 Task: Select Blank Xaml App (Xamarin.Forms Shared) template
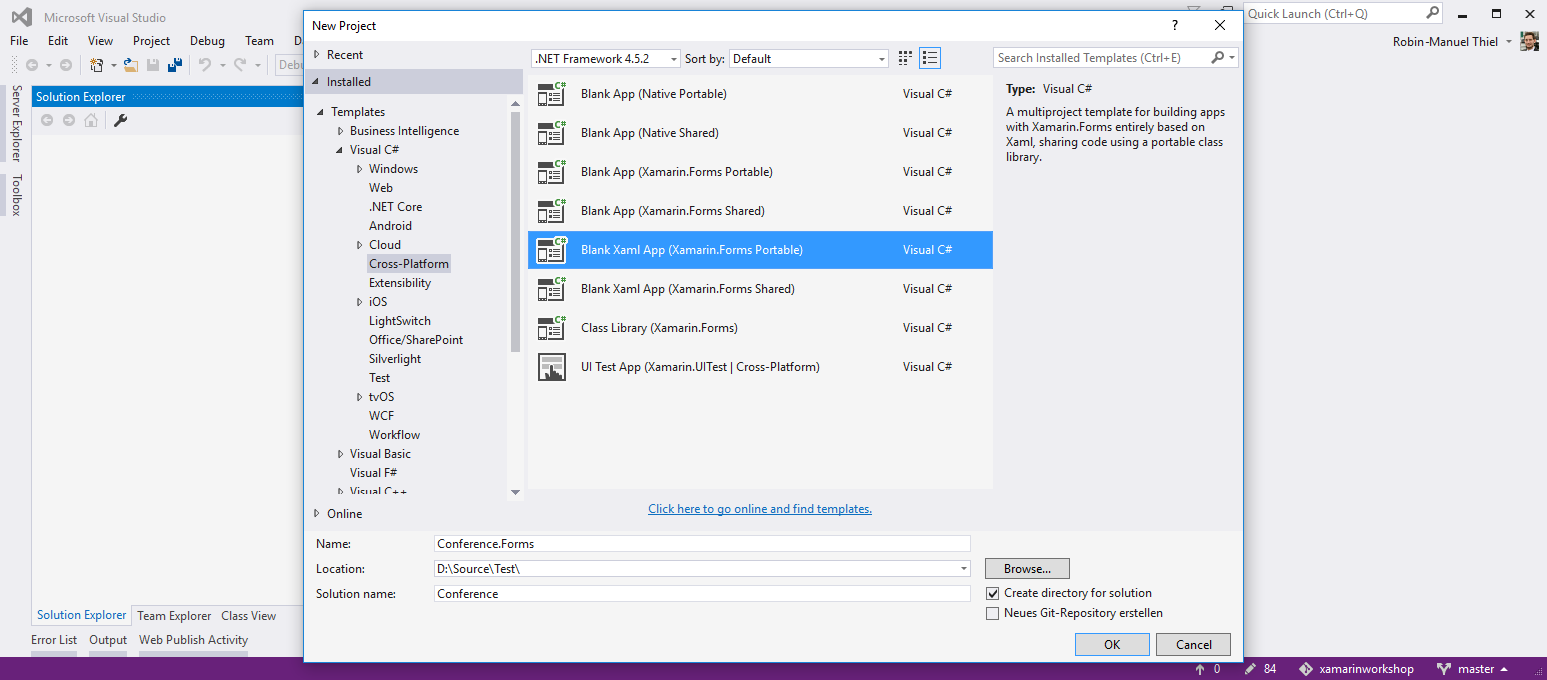tap(760, 289)
